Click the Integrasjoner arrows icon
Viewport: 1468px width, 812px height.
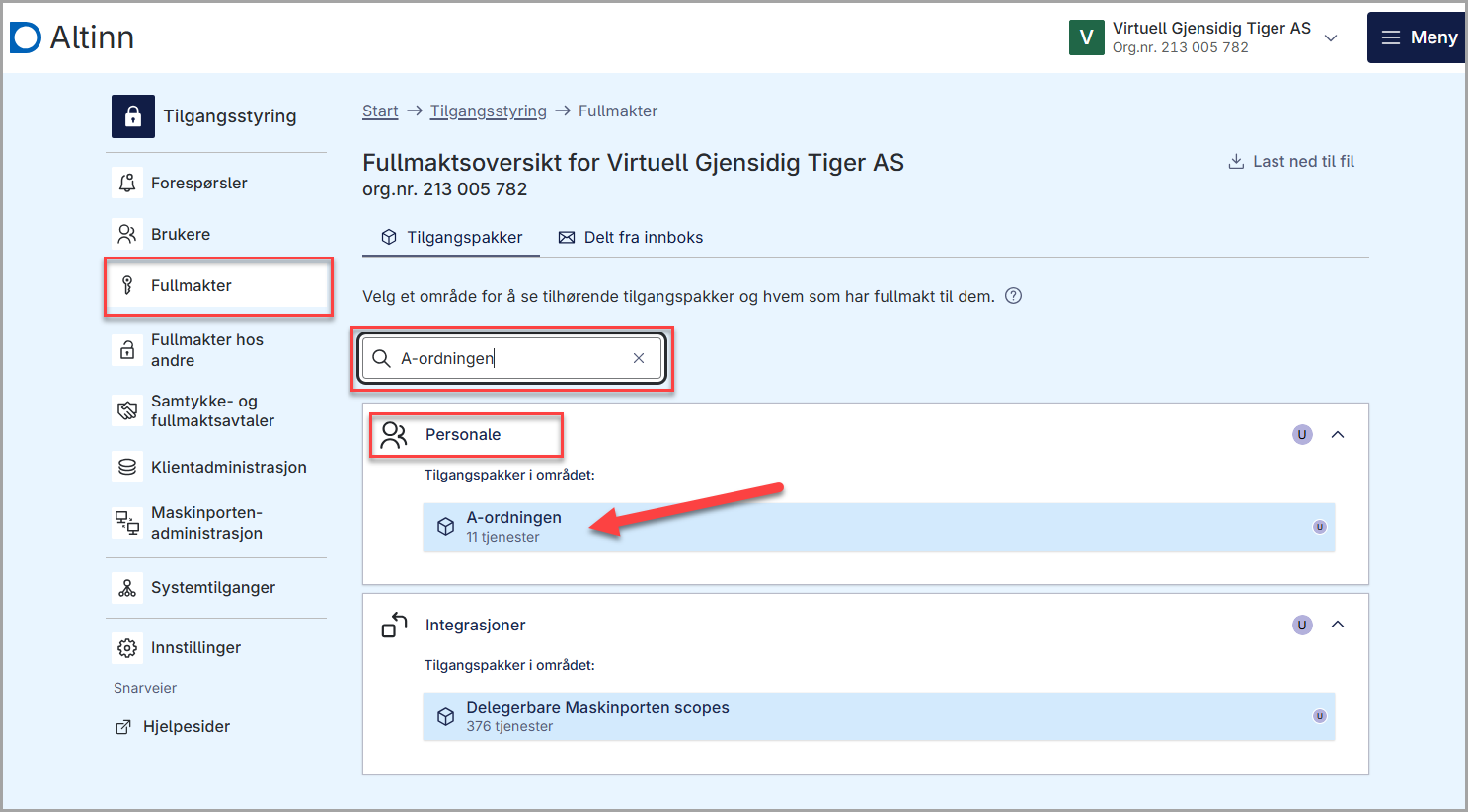coord(394,626)
